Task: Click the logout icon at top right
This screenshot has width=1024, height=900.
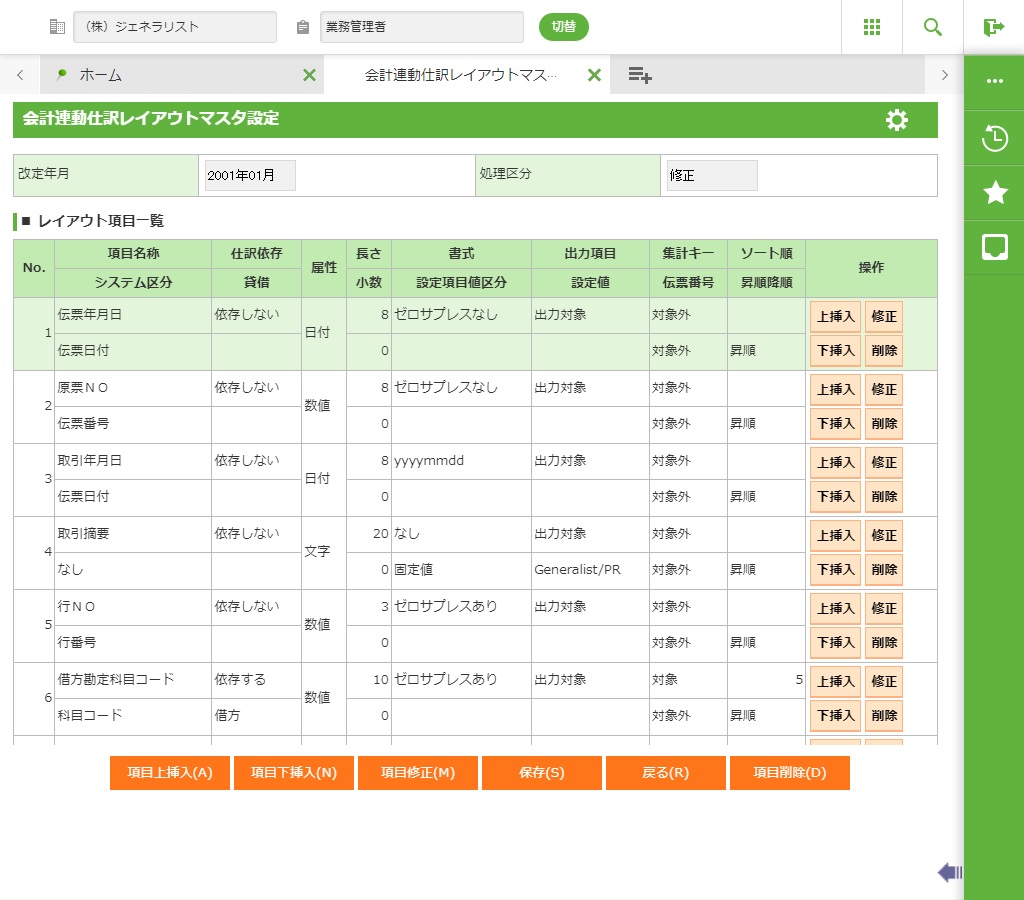Action: pyautogui.click(x=993, y=27)
